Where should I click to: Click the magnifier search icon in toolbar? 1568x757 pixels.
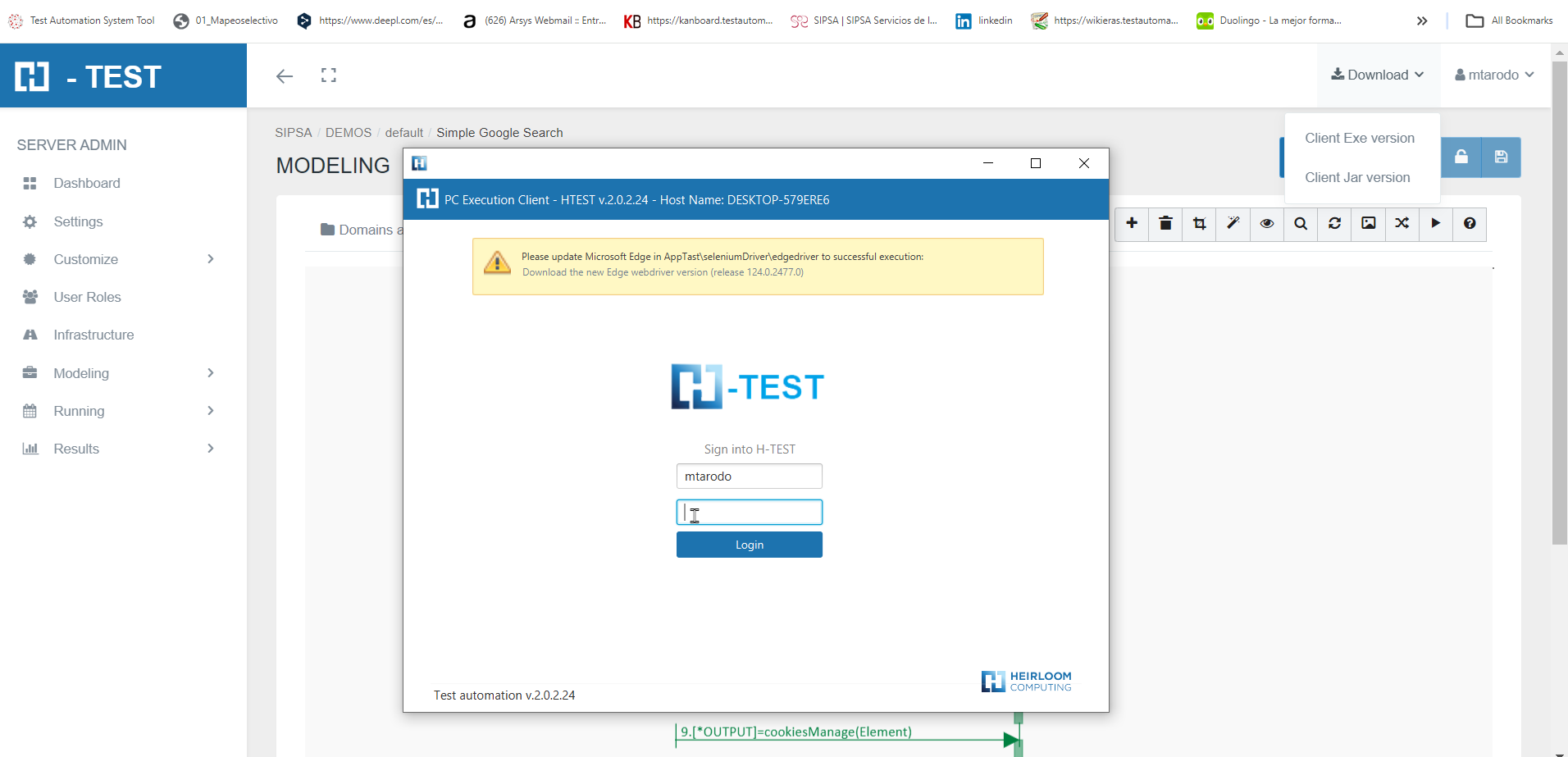click(x=1301, y=223)
